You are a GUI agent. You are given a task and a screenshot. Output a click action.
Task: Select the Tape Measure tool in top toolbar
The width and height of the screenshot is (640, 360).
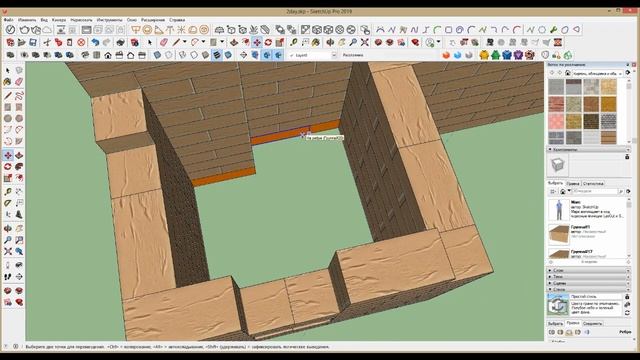pyautogui.click(x=293, y=42)
